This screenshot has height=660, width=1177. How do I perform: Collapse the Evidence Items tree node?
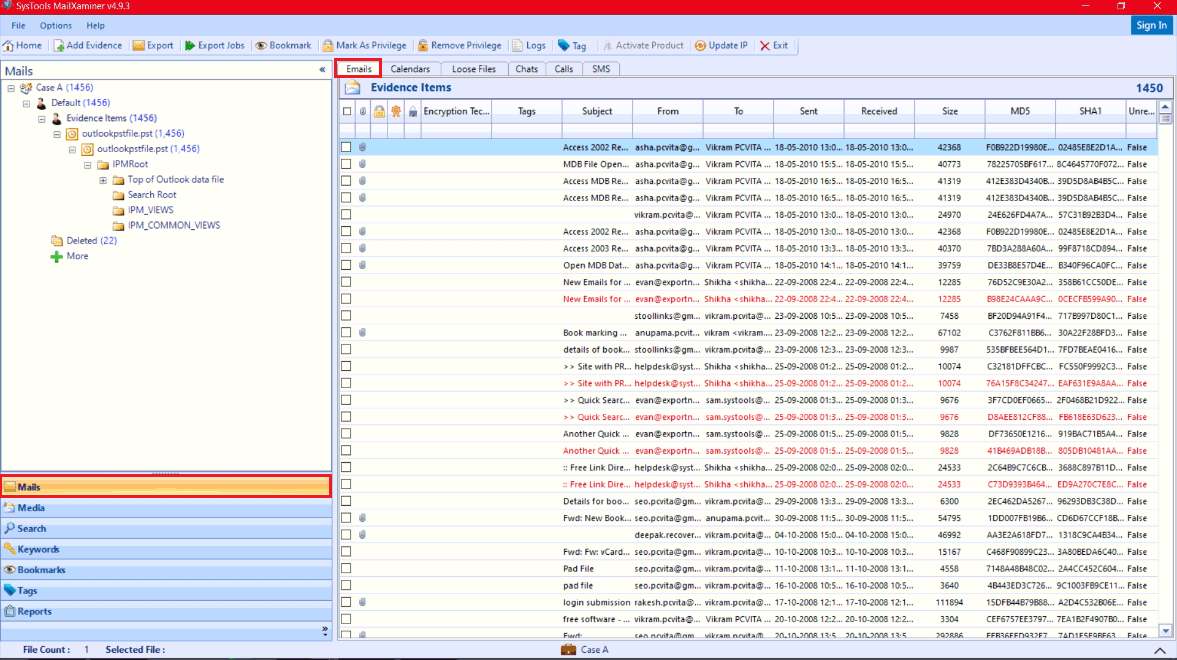(42, 119)
